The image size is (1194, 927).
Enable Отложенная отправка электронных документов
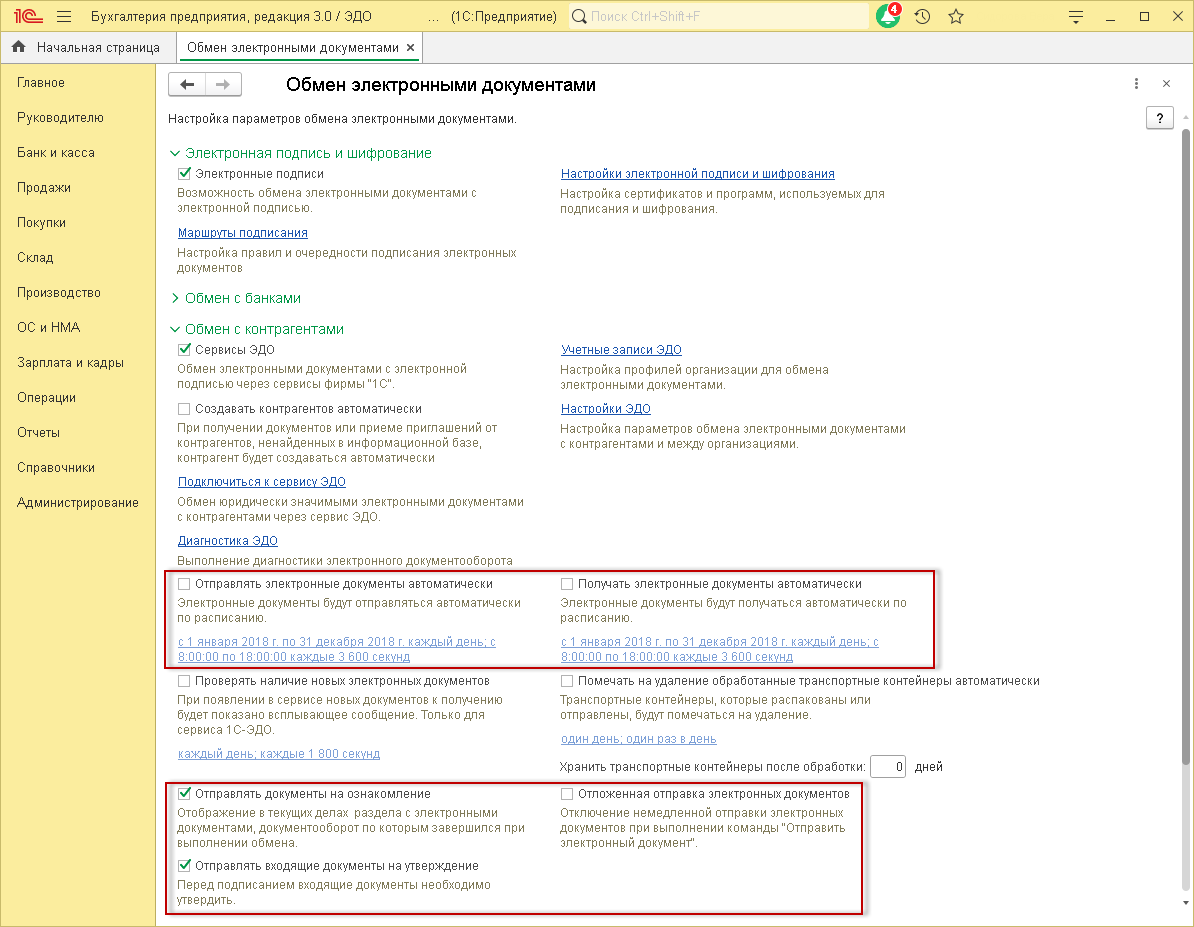click(x=567, y=794)
